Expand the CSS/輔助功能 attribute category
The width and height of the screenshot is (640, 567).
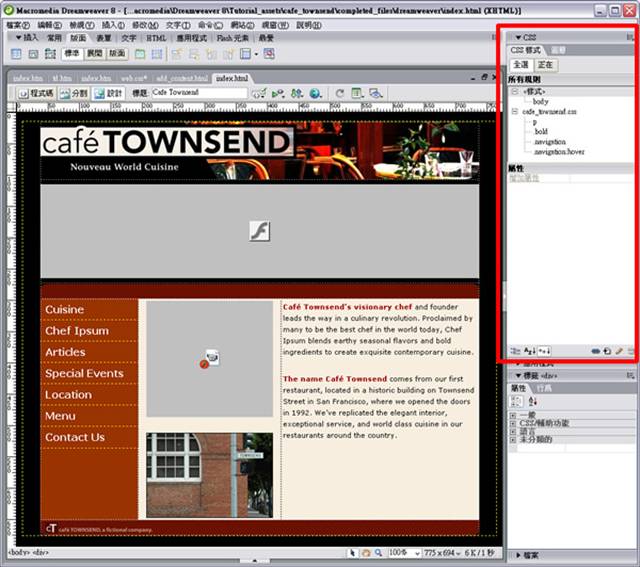pos(513,422)
